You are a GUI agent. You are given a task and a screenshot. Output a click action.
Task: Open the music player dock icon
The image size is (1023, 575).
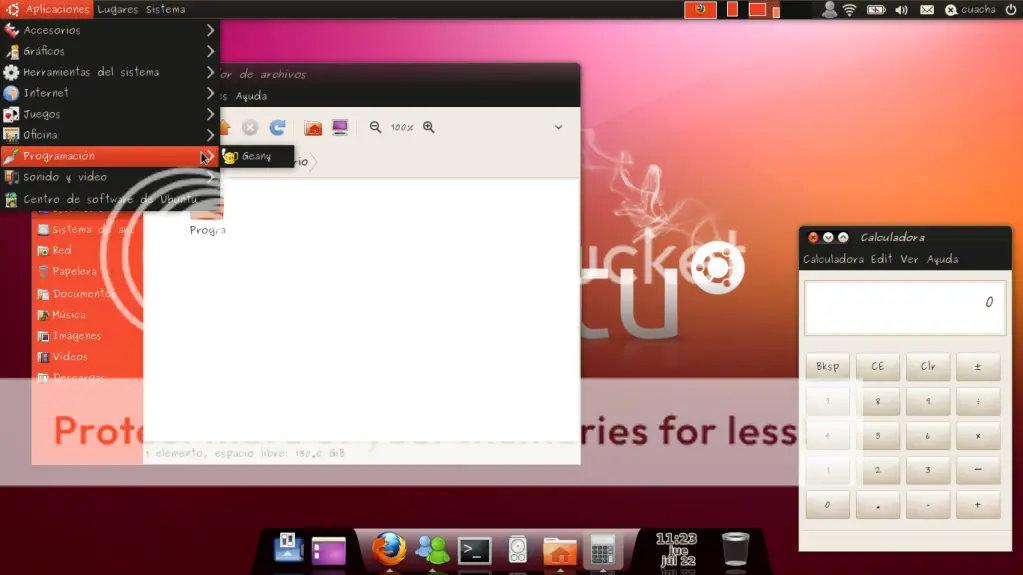click(x=517, y=550)
